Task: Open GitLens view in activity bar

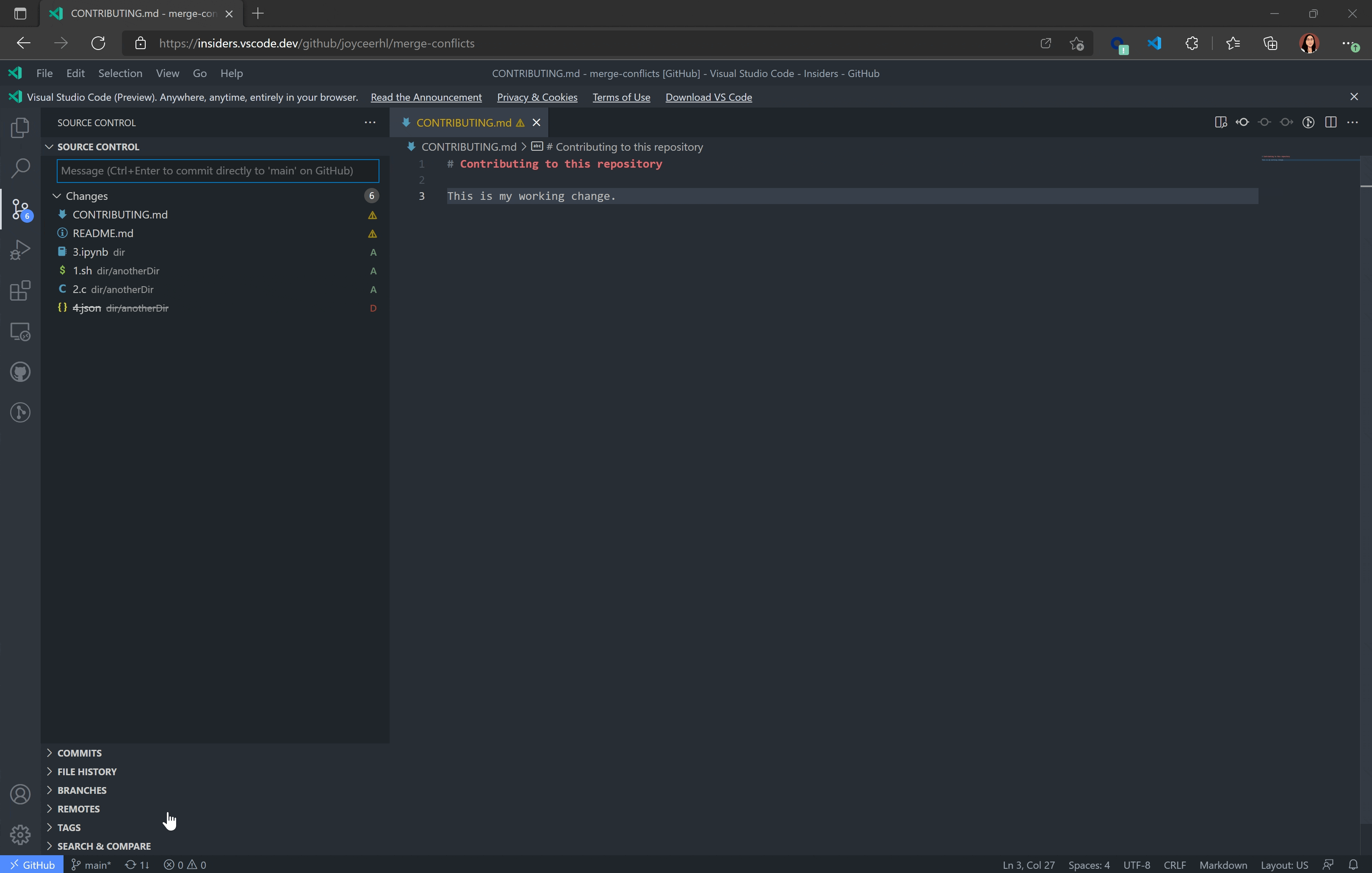Action: pos(20,412)
